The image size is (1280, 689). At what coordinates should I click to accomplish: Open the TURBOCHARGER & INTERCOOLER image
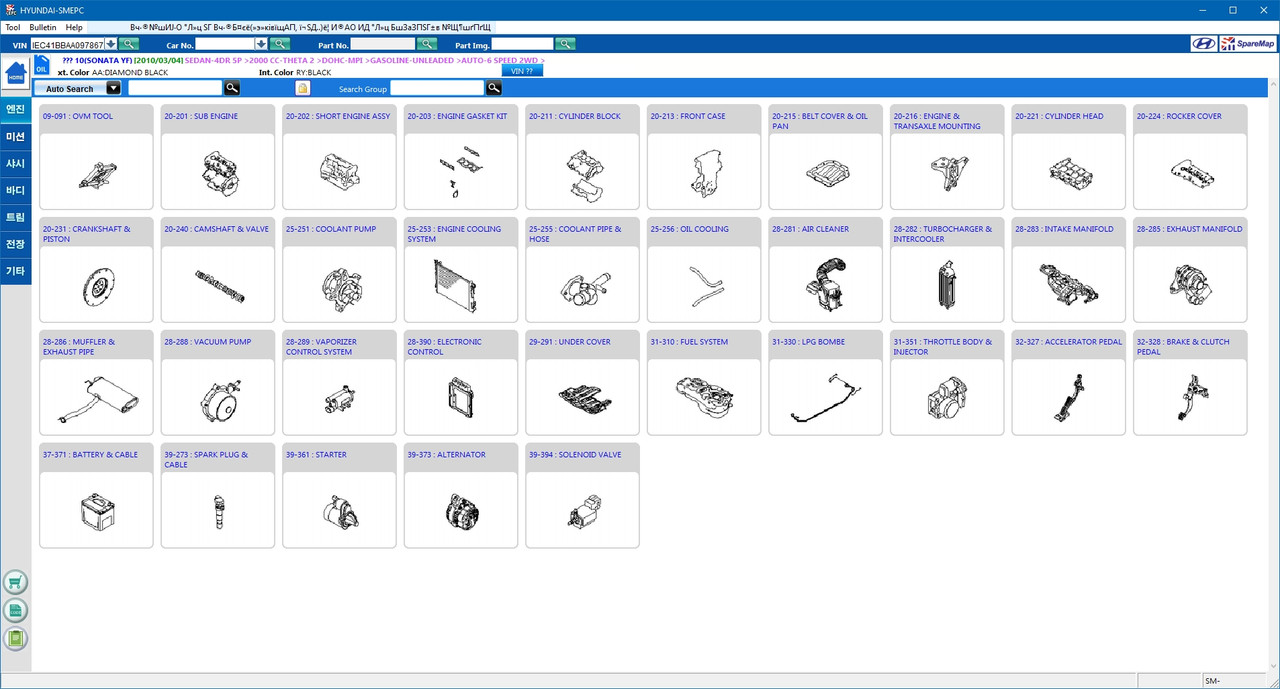947,283
